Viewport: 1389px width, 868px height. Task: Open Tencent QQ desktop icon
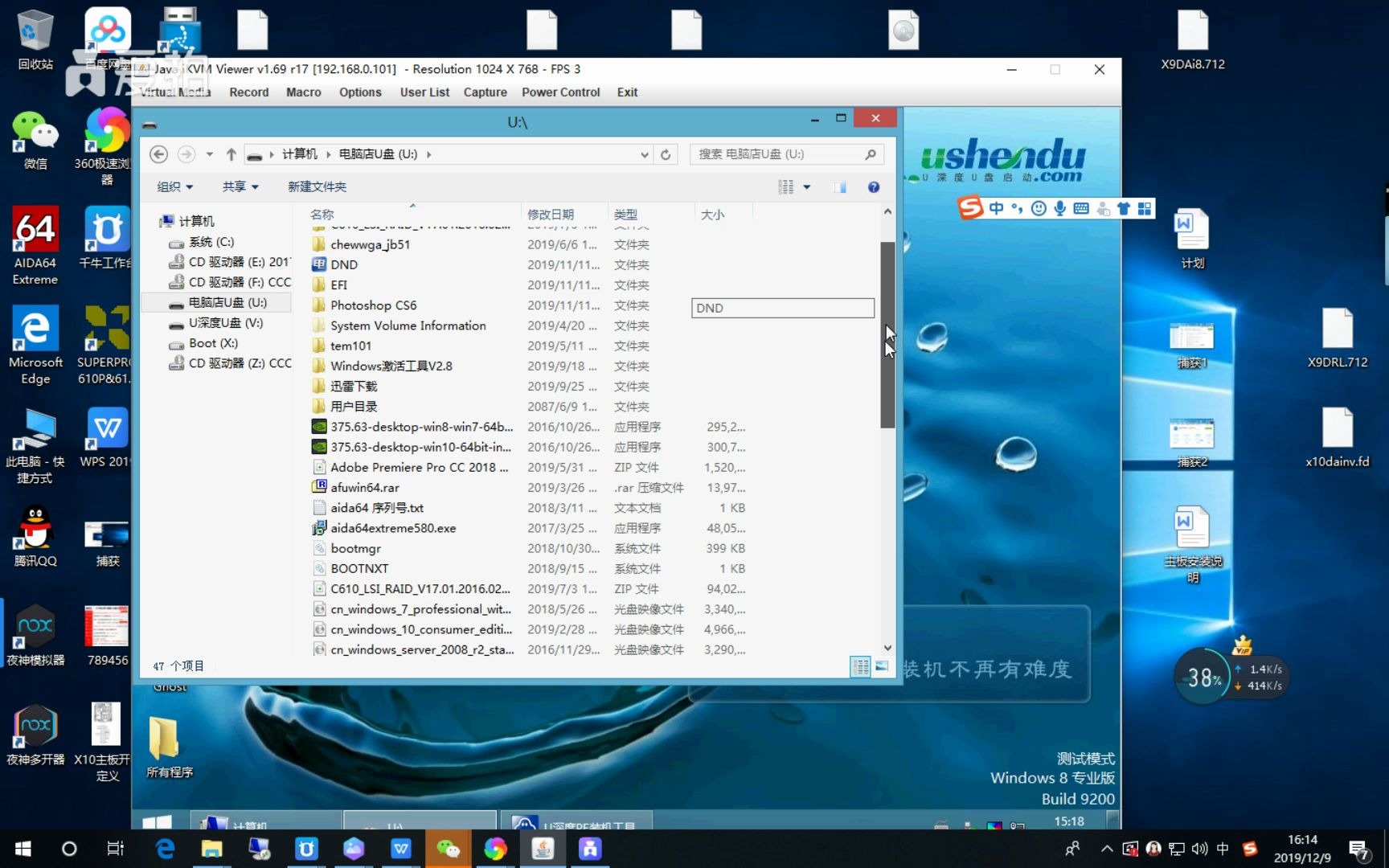[x=35, y=536]
